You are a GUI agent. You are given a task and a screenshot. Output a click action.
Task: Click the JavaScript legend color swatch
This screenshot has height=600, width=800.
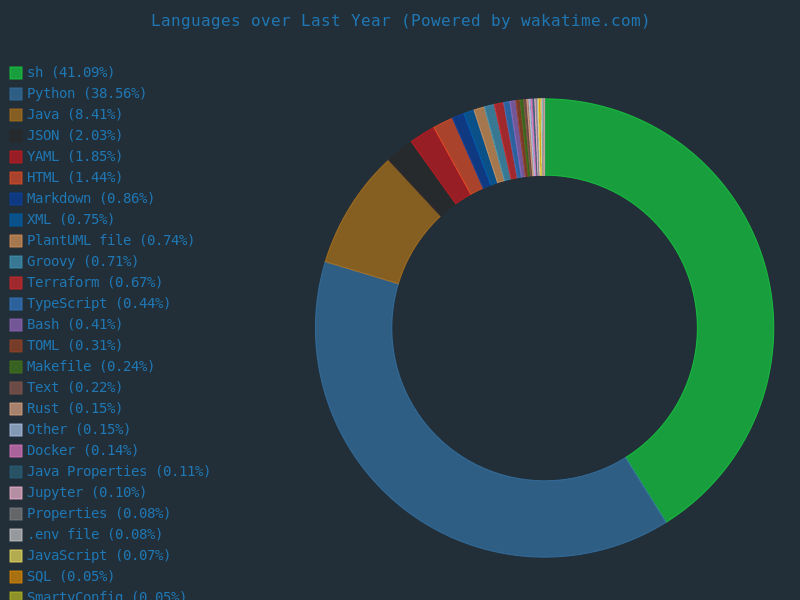click(16, 556)
